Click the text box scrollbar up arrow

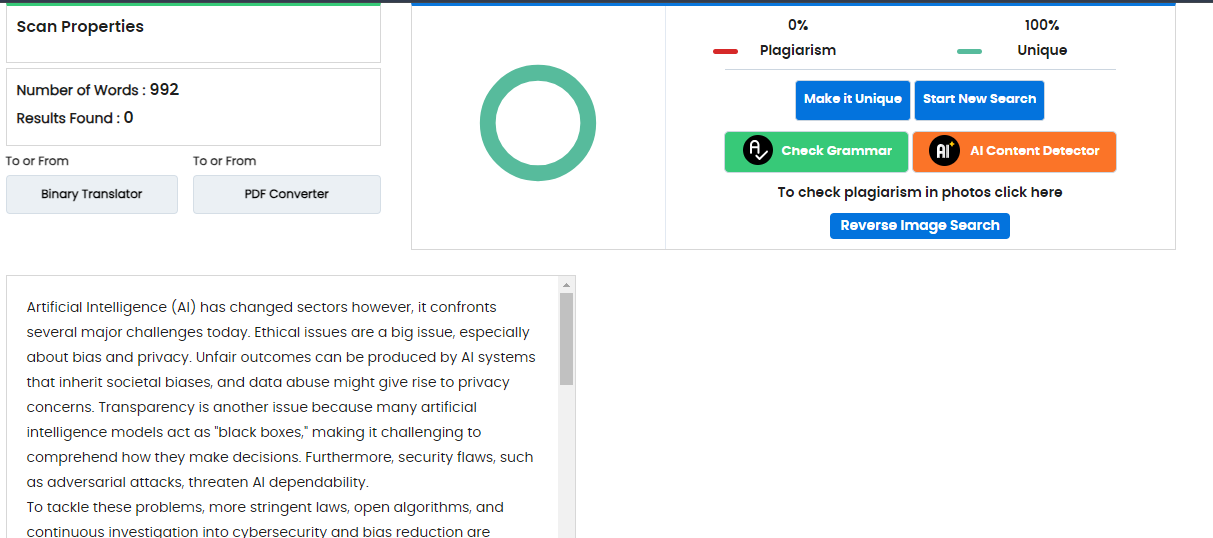566,284
